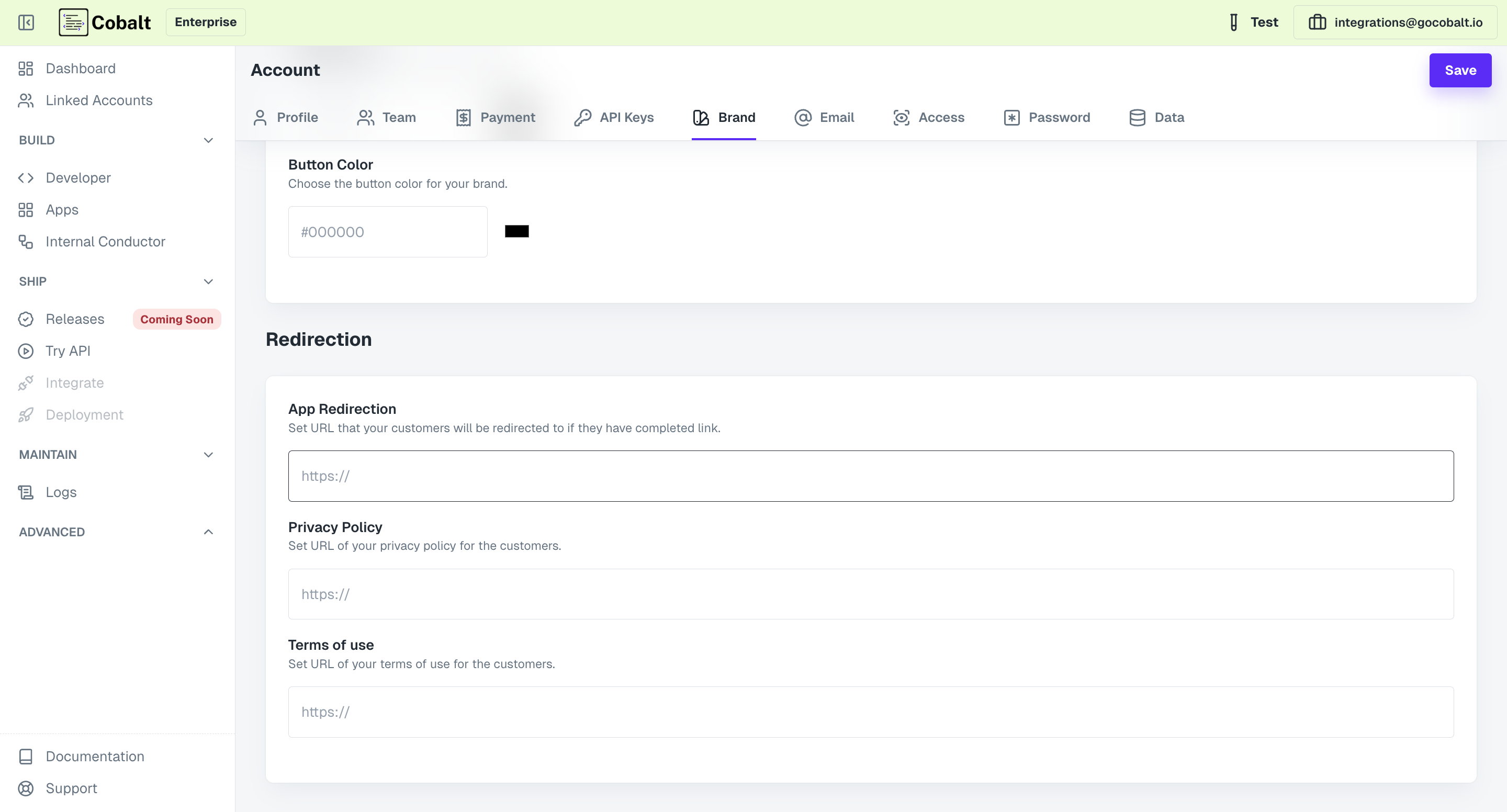1507x812 pixels.
Task: Click the Internal Conductor icon
Action: point(26,242)
